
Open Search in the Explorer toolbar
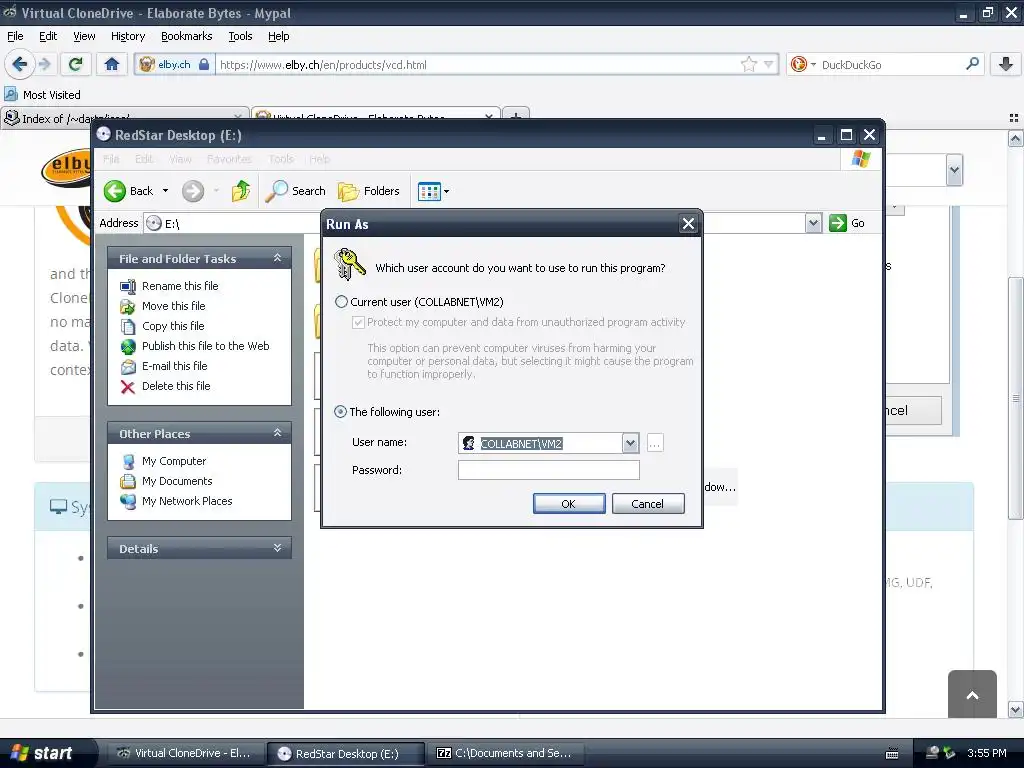295,191
